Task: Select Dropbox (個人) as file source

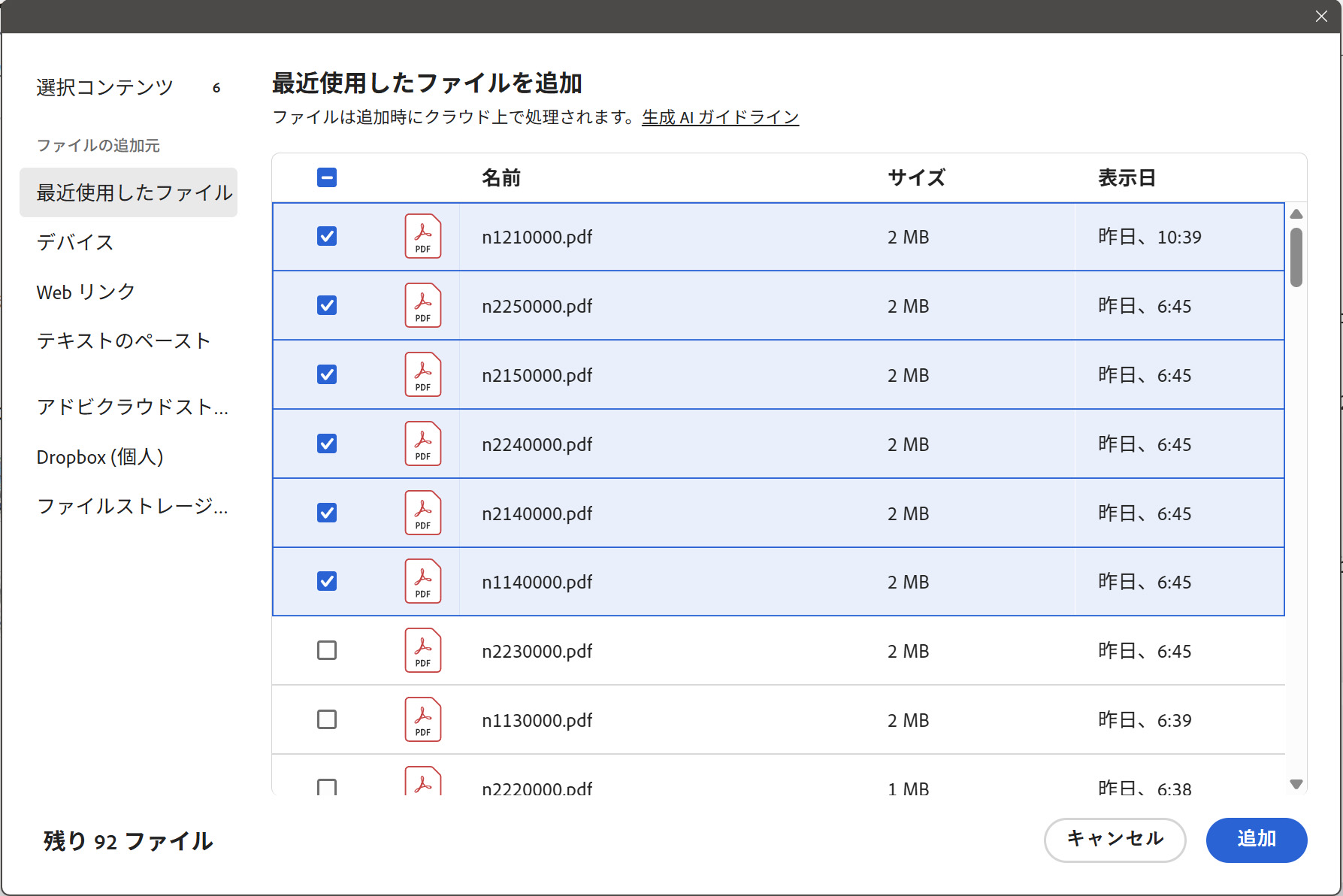Action: pos(100,457)
